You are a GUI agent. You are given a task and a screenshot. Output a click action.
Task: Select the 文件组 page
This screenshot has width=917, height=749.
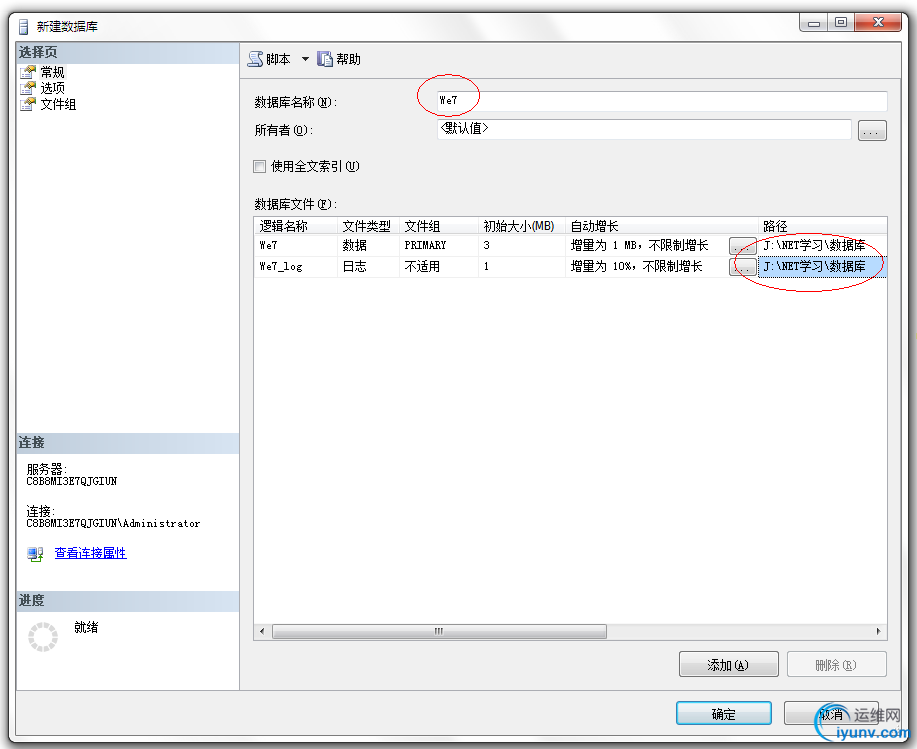click(58, 105)
